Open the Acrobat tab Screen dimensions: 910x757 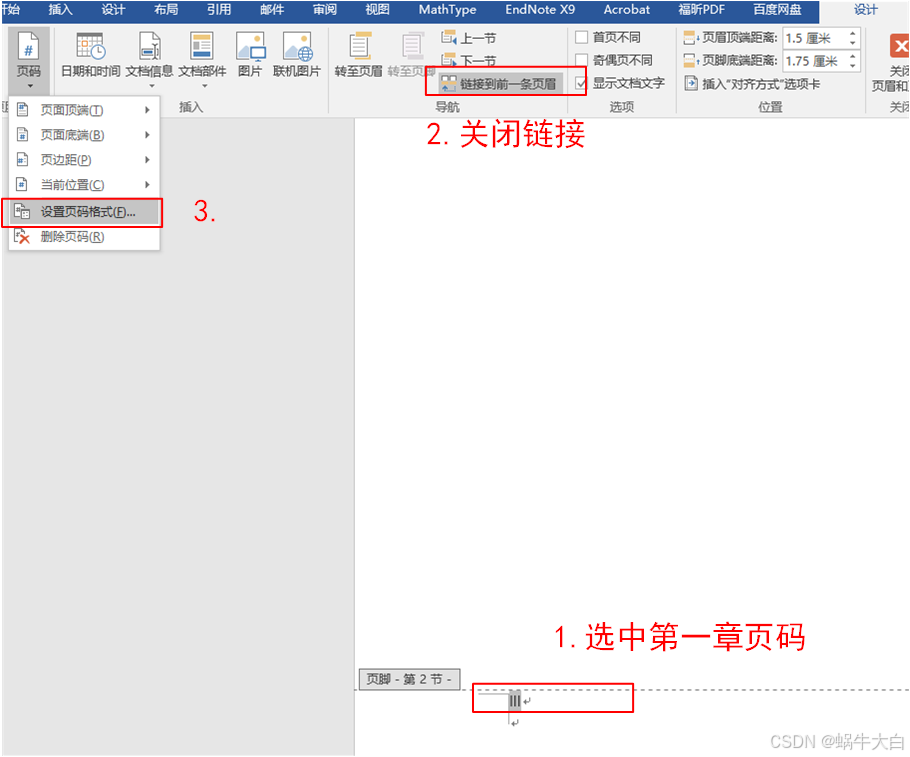[626, 9]
